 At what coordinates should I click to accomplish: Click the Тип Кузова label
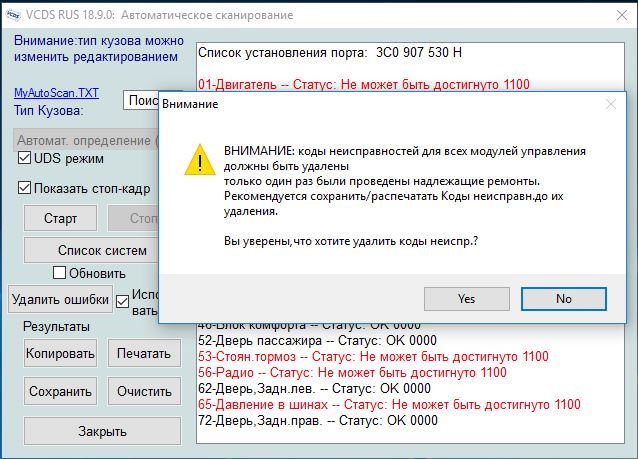tap(48, 110)
